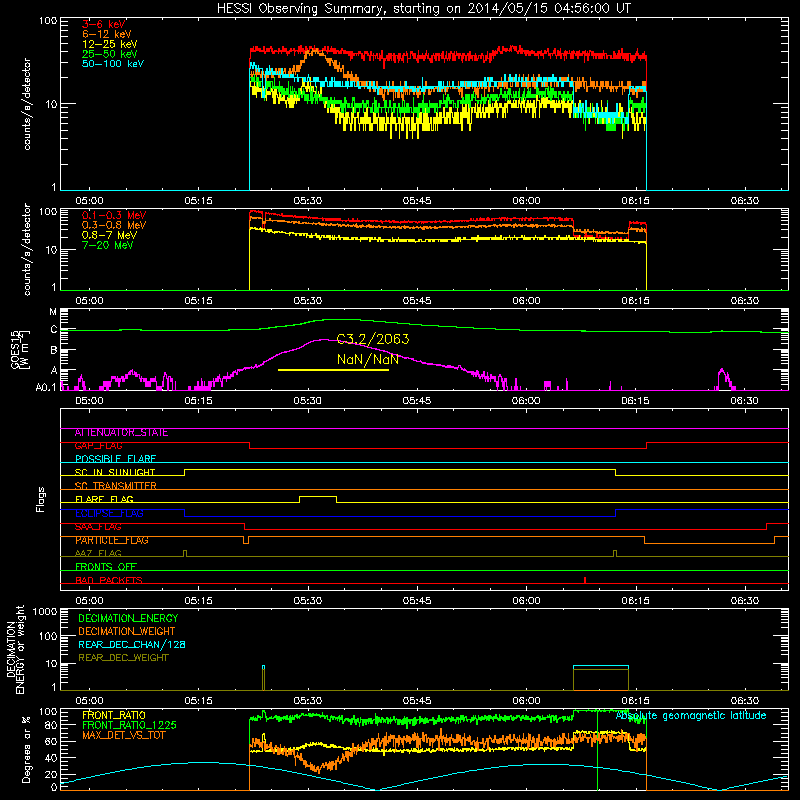Viewport: 800px width, 800px height.
Task: Select the 12-25 keV legend label
Action: click(110, 44)
